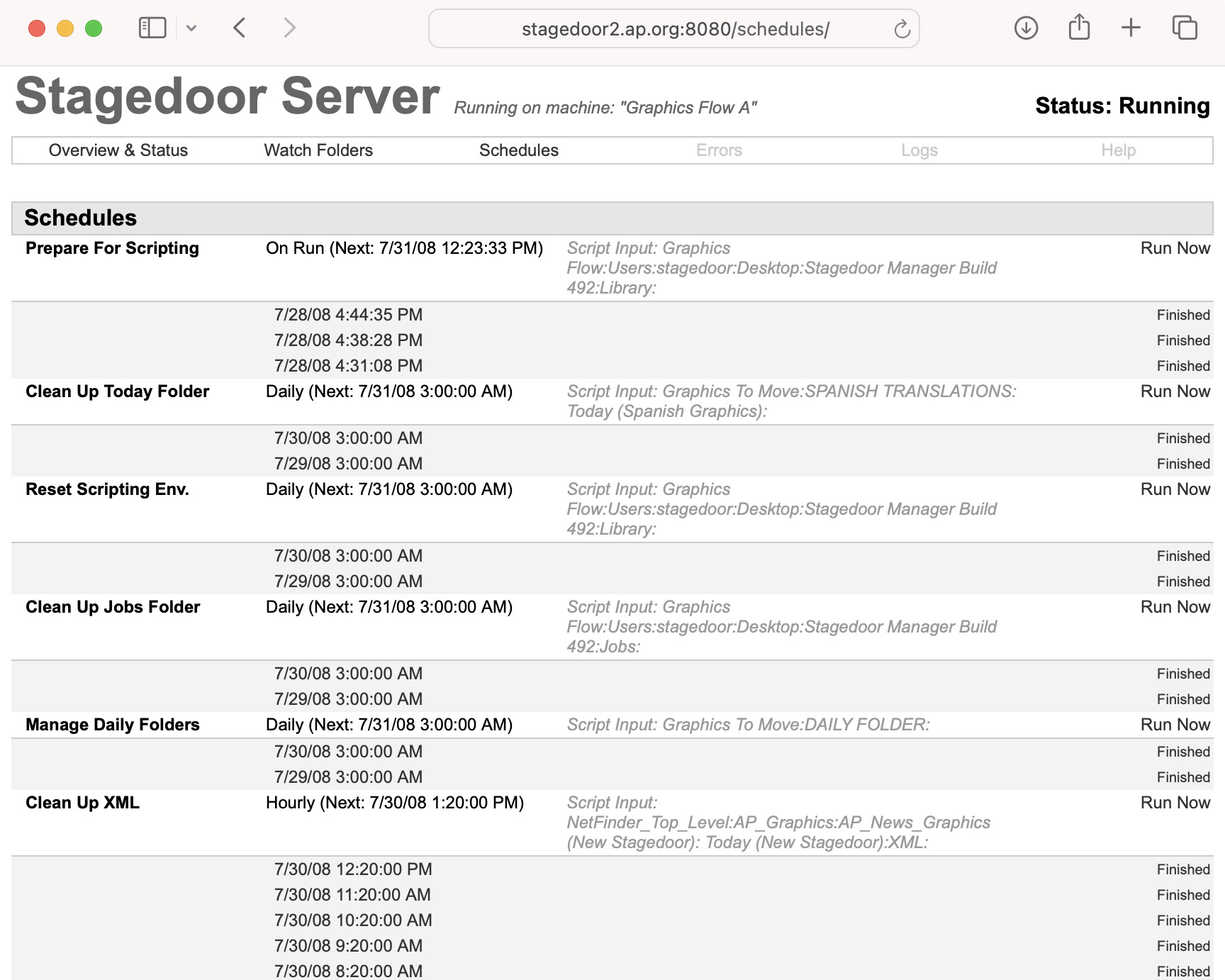Image resolution: width=1225 pixels, height=980 pixels.
Task: Click the address bar showing stagedoor2.ap.org
Action: (x=673, y=29)
